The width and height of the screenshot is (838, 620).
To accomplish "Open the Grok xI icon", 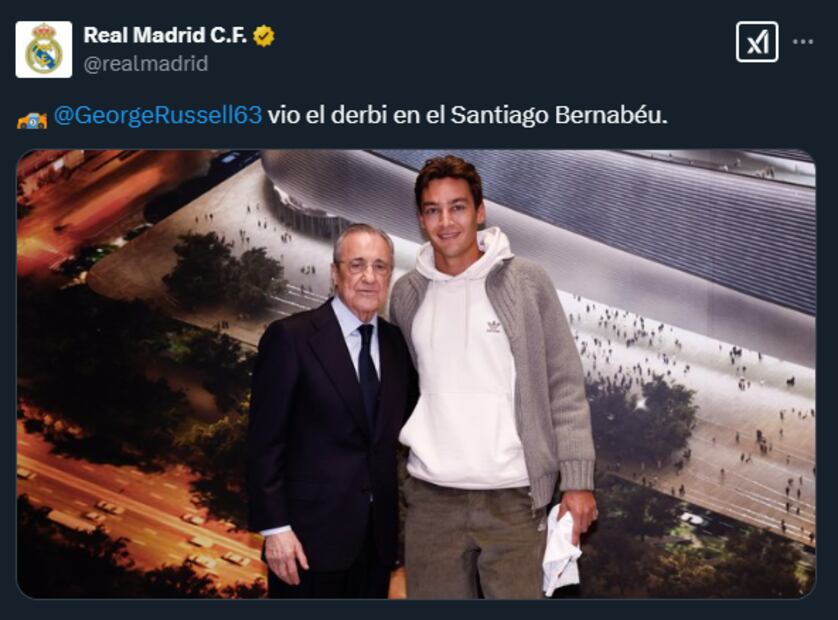I will (x=757, y=42).
